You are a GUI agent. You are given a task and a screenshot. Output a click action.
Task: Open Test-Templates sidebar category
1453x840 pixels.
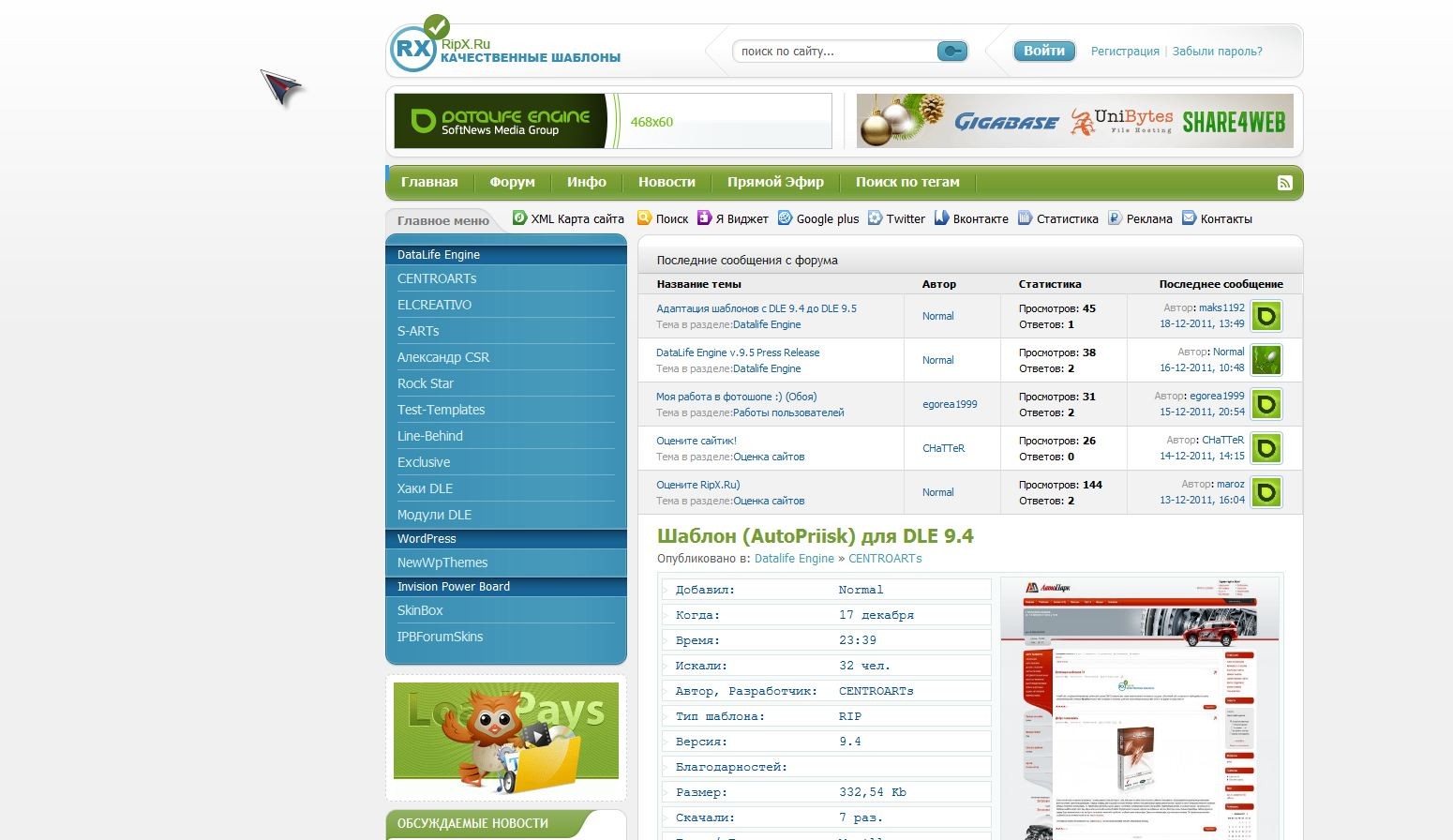tap(441, 410)
